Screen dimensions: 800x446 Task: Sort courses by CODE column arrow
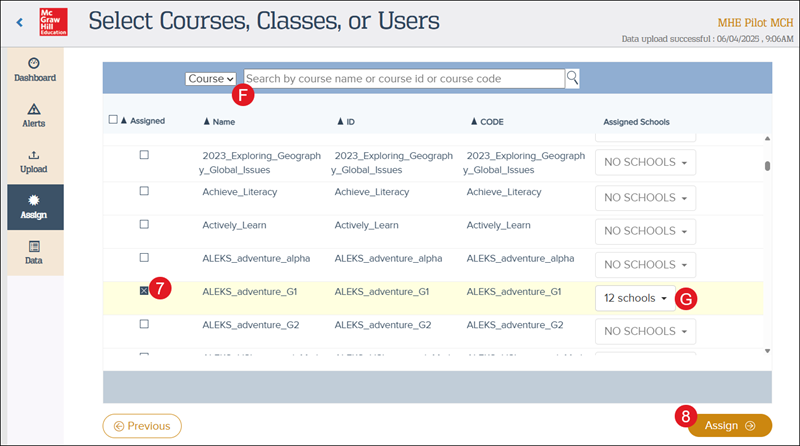coord(472,121)
